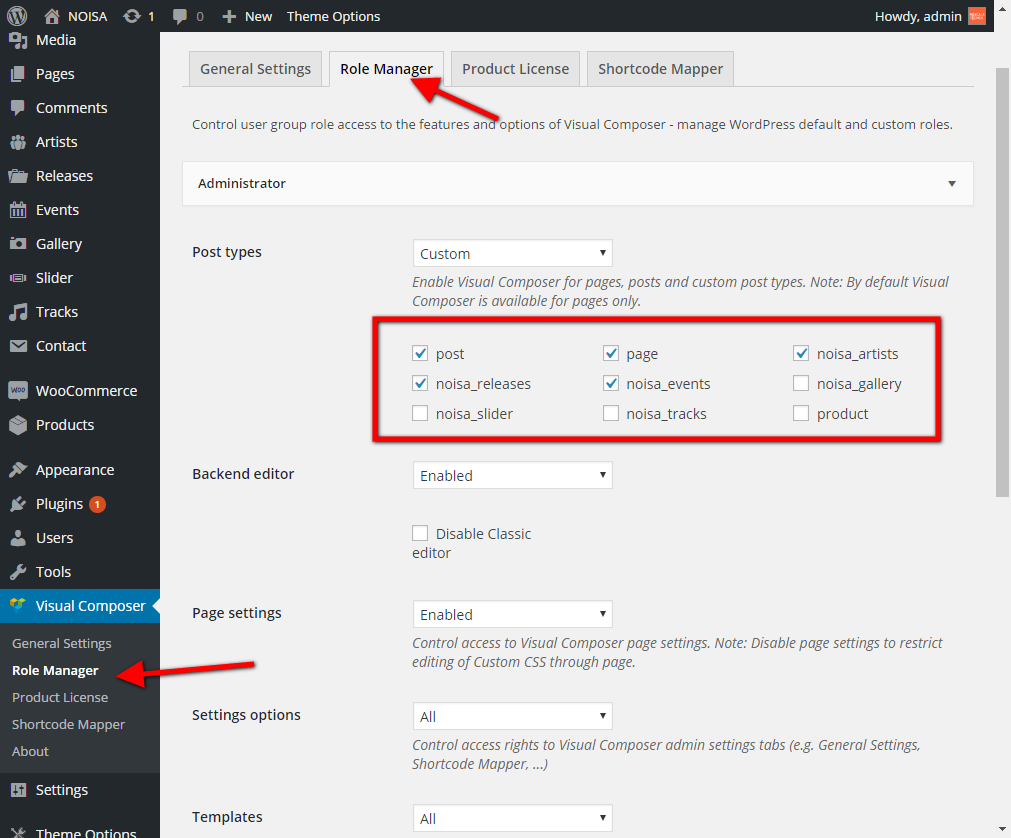Switch to the General Settings tab
Image resolution: width=1011 pixels, height=838 pixels.
click(x=255, y=69)
